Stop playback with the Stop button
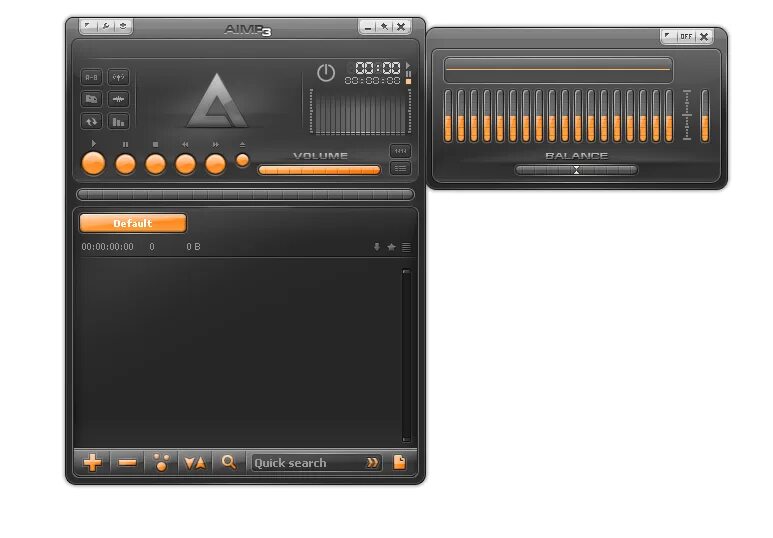The image size is (773, 538). pos(155,164)
